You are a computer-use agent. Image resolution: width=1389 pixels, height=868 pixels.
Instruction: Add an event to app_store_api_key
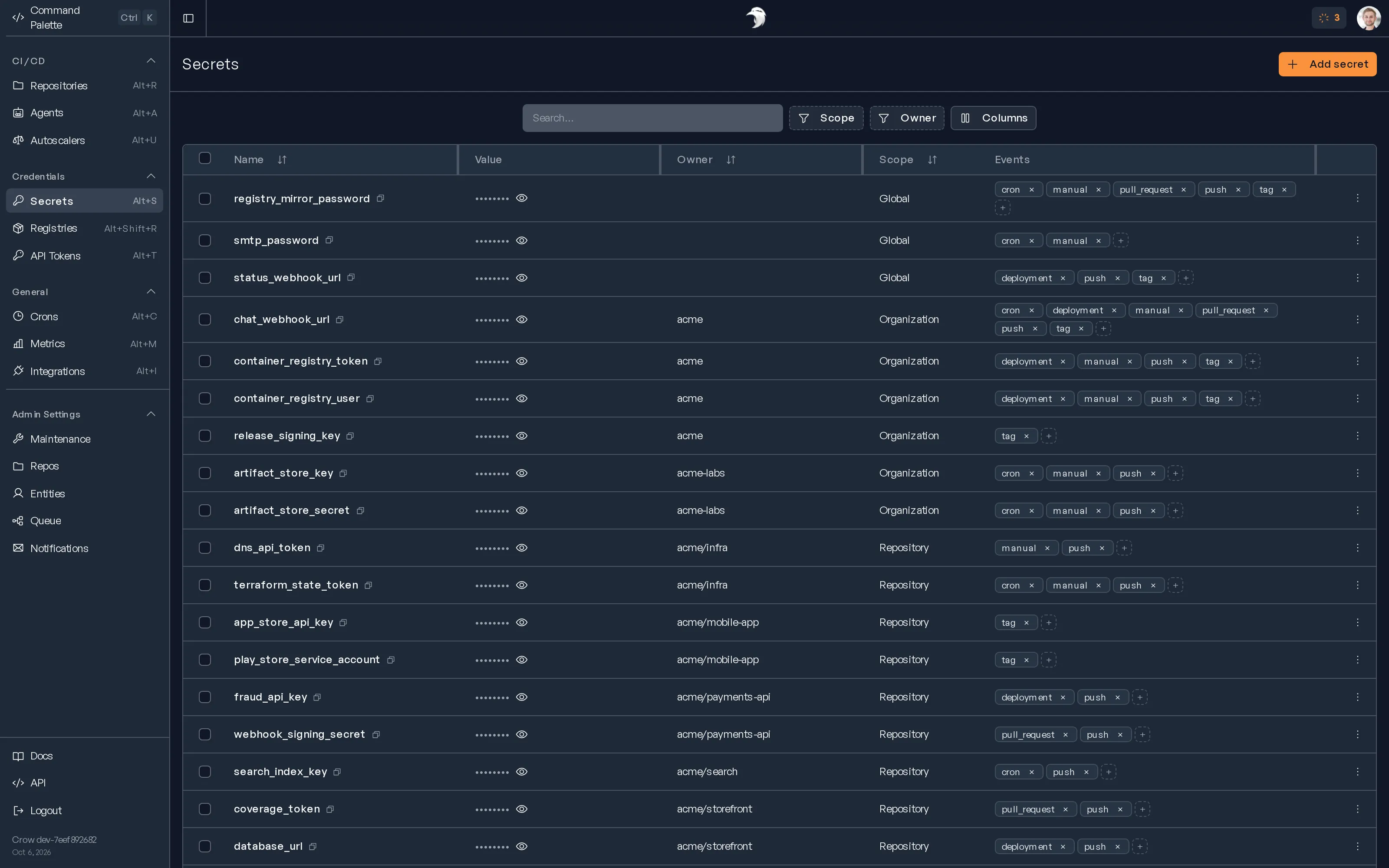1049,622
